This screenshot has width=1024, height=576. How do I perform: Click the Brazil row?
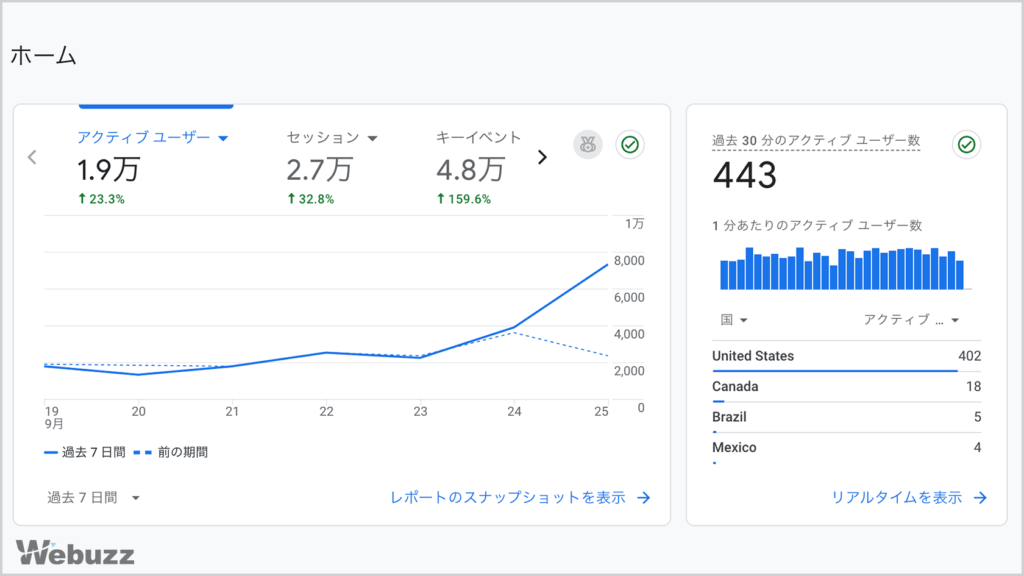[x=846, y=418]
